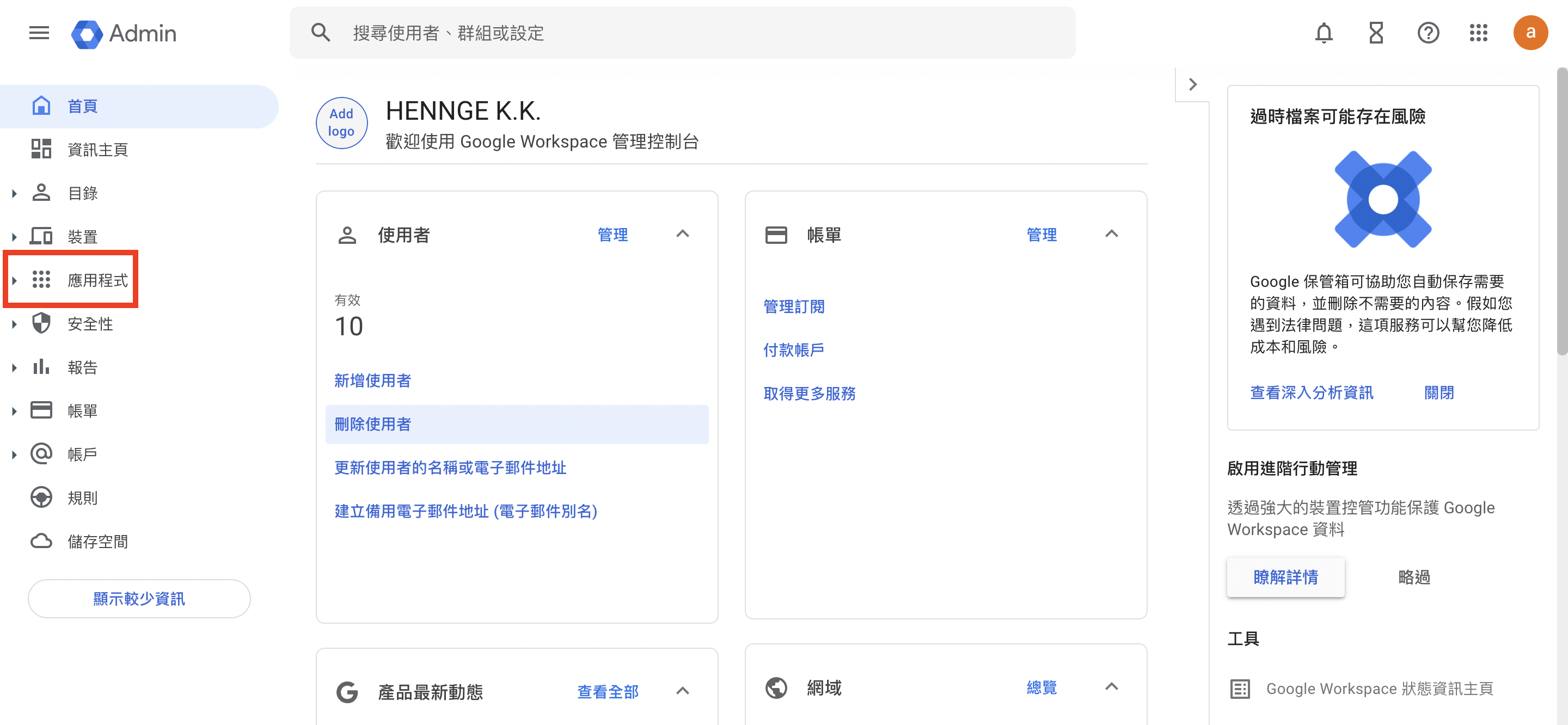The height and width of the screenshot is (725, 1568).
Task: Click 關閉 on the Vault card
Action: point(1439,392)
